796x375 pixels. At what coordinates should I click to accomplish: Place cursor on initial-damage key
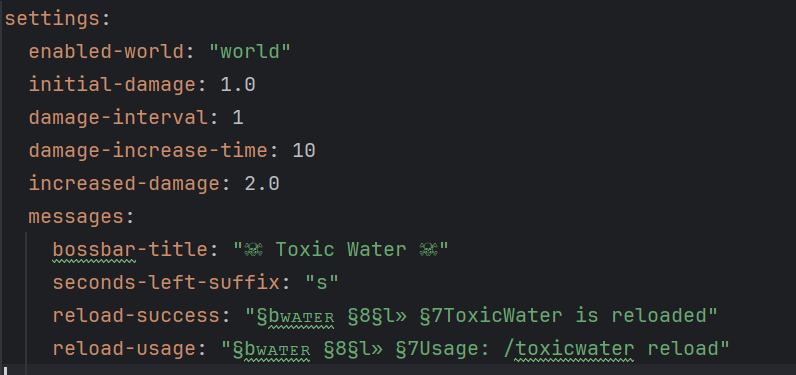[x=112, y=85]
